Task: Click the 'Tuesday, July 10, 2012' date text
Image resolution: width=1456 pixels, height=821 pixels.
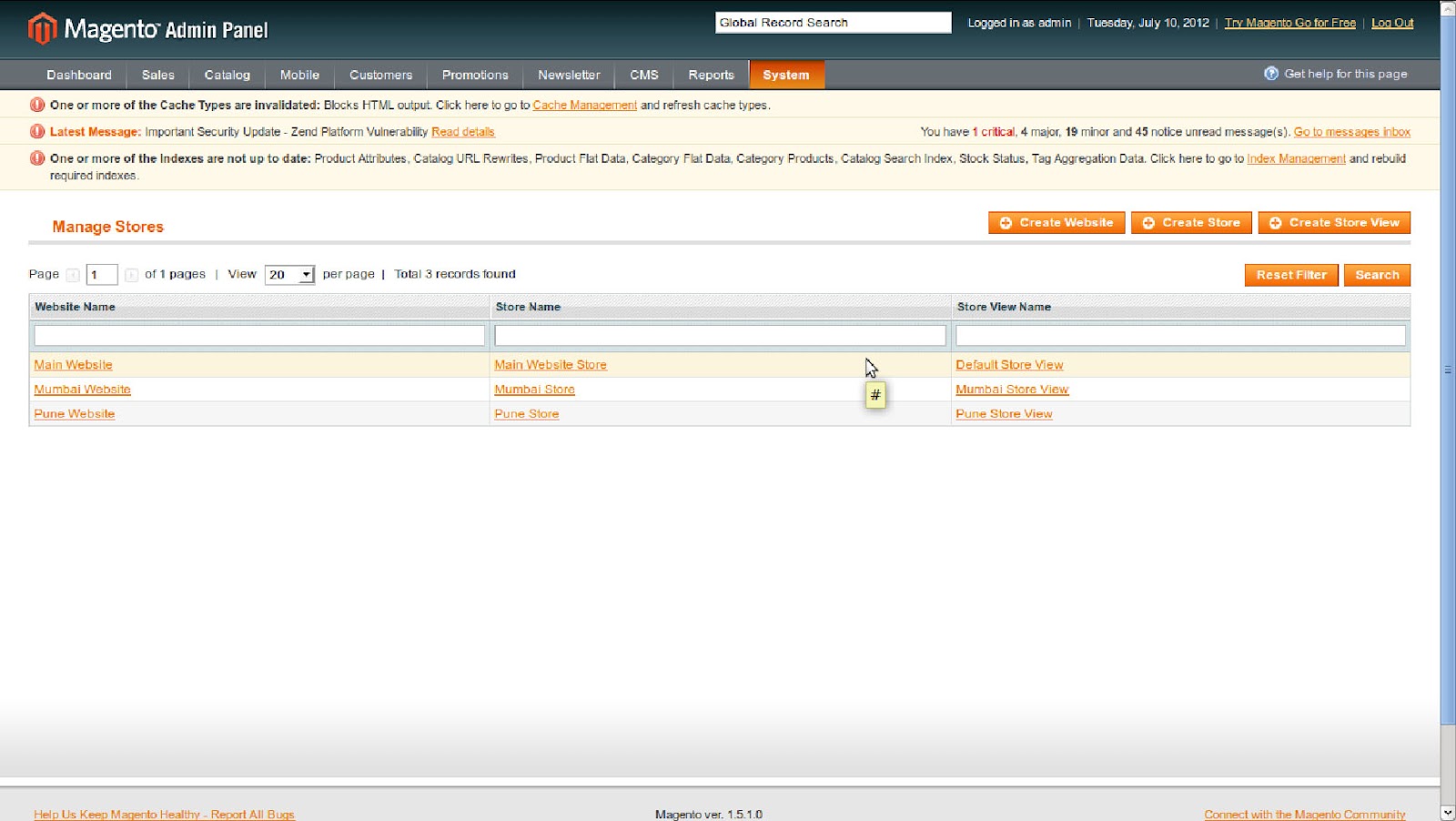Action: [x=1148, y=23]
